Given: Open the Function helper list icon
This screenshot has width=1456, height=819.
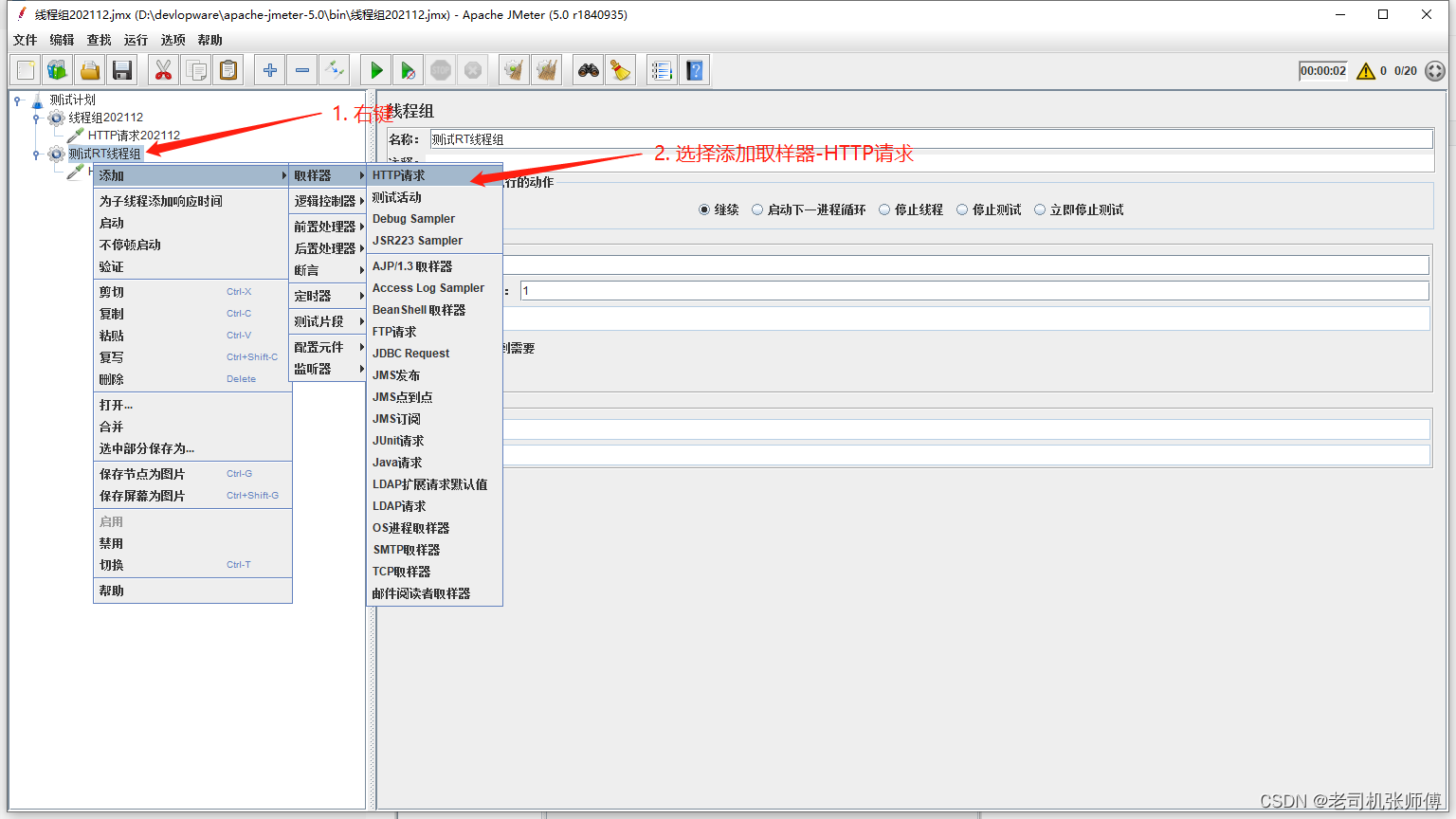Looking at the screenshot, I should [x=662, y=70].
